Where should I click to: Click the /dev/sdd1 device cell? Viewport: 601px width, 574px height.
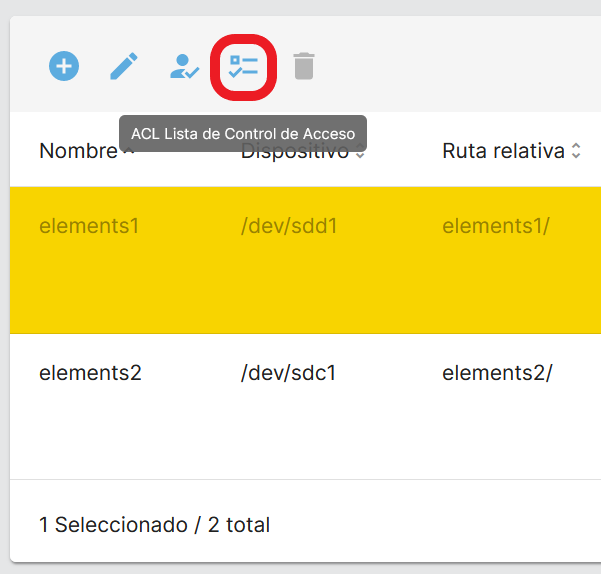[x=289, y=226]
